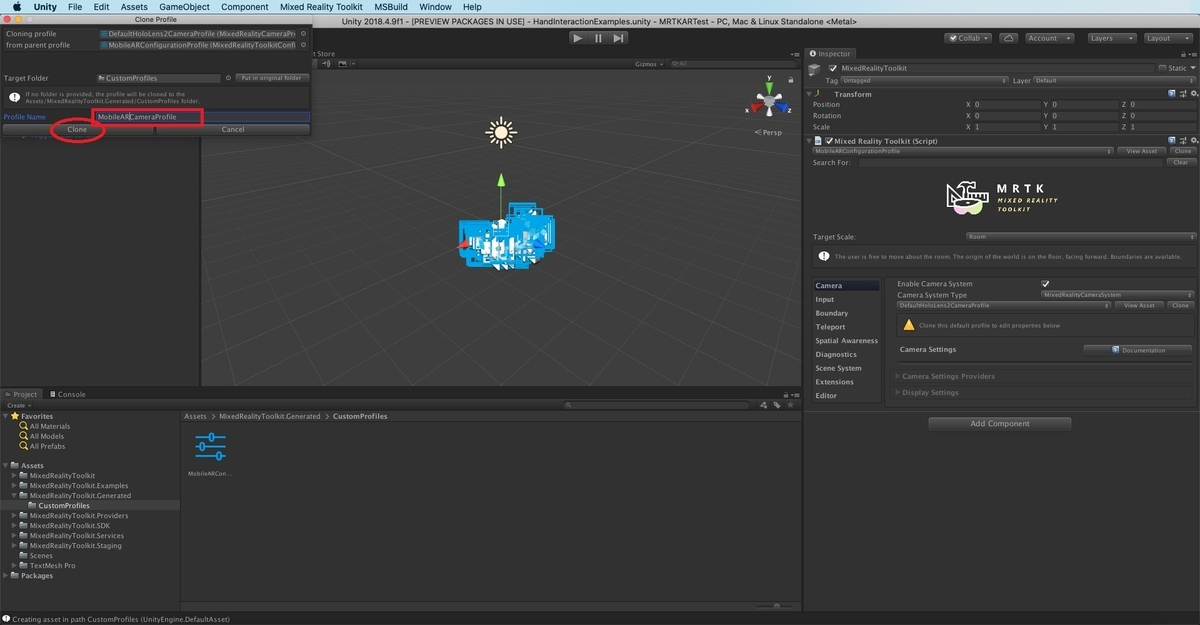The image size is (1200, 625).
Task: Open the Mixed Reality Toolkit menu
Action: tap(321, 7)
